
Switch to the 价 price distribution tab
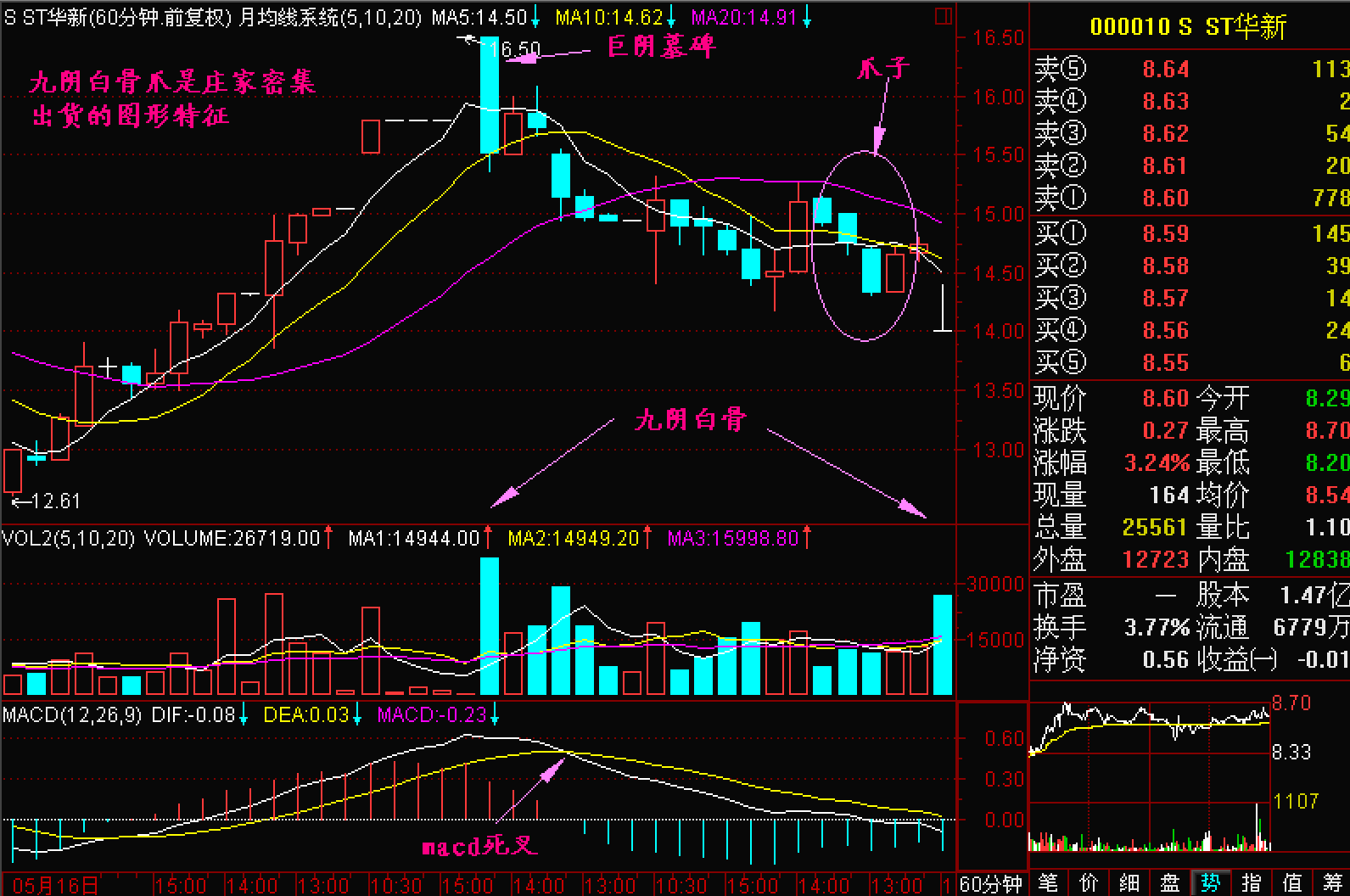(1089, 883)
